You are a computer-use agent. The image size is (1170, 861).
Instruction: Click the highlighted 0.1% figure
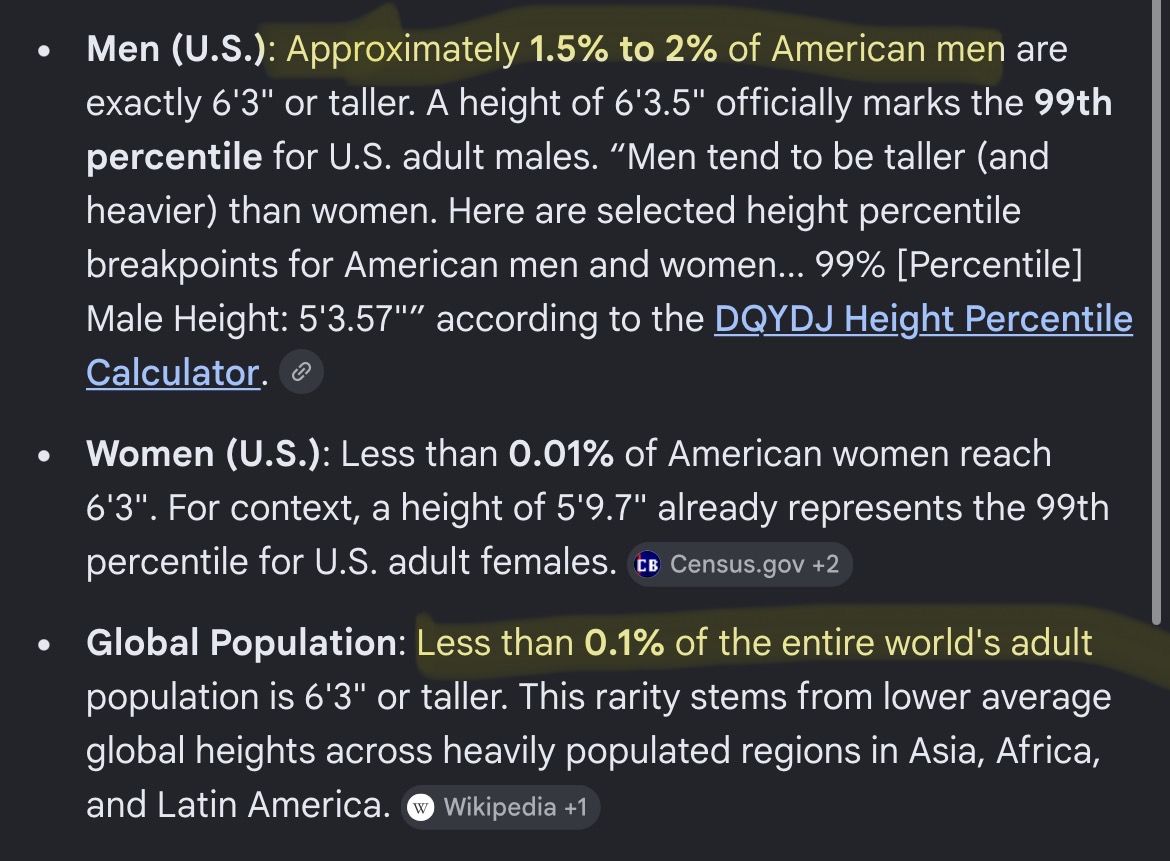(x=625, y=643)
